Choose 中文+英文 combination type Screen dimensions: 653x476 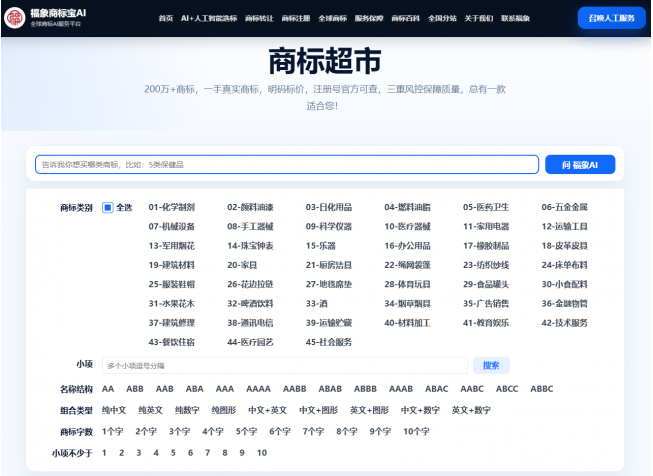click(x=267, y=410)
